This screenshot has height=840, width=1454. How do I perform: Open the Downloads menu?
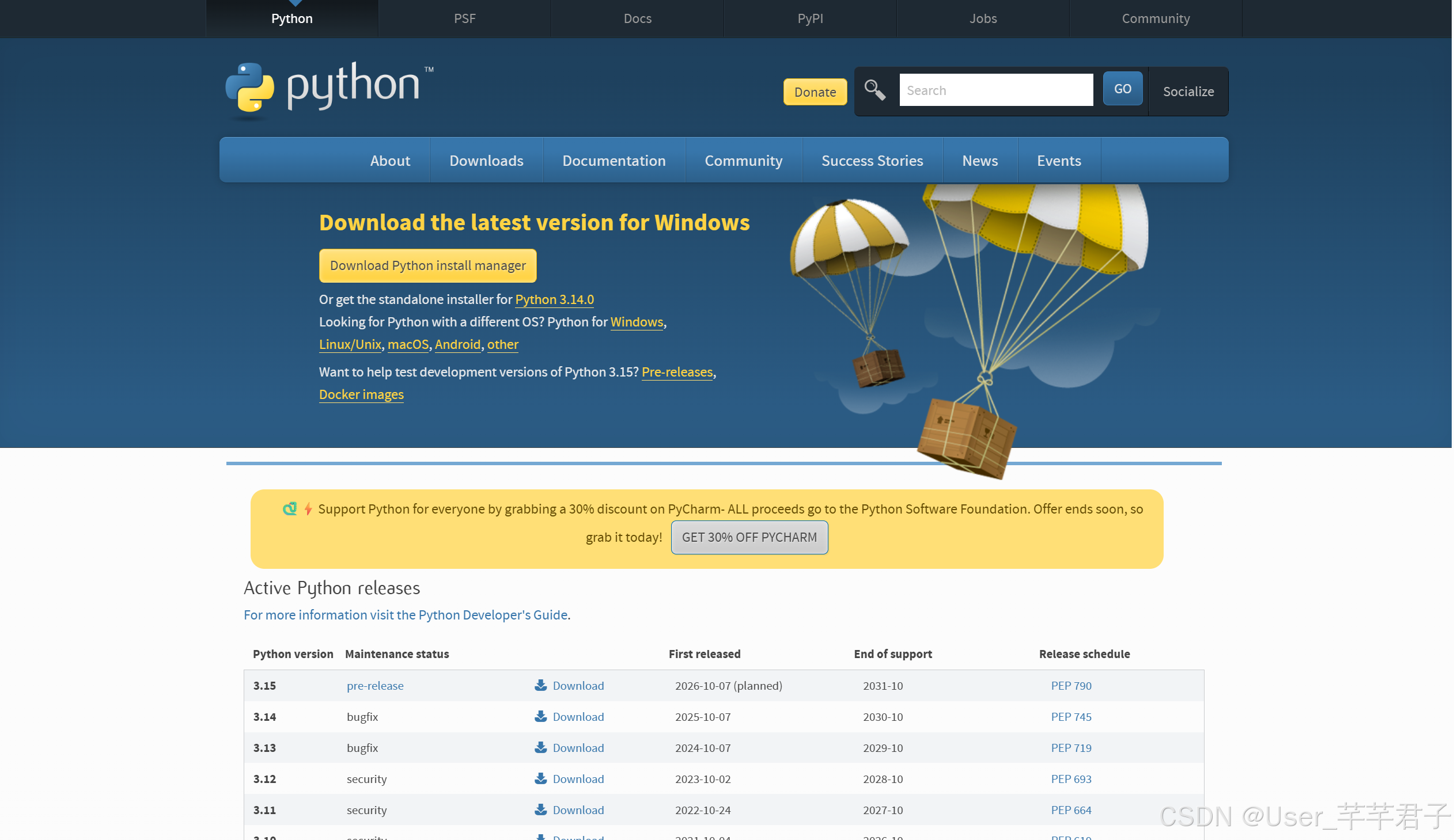coord(486,161)
